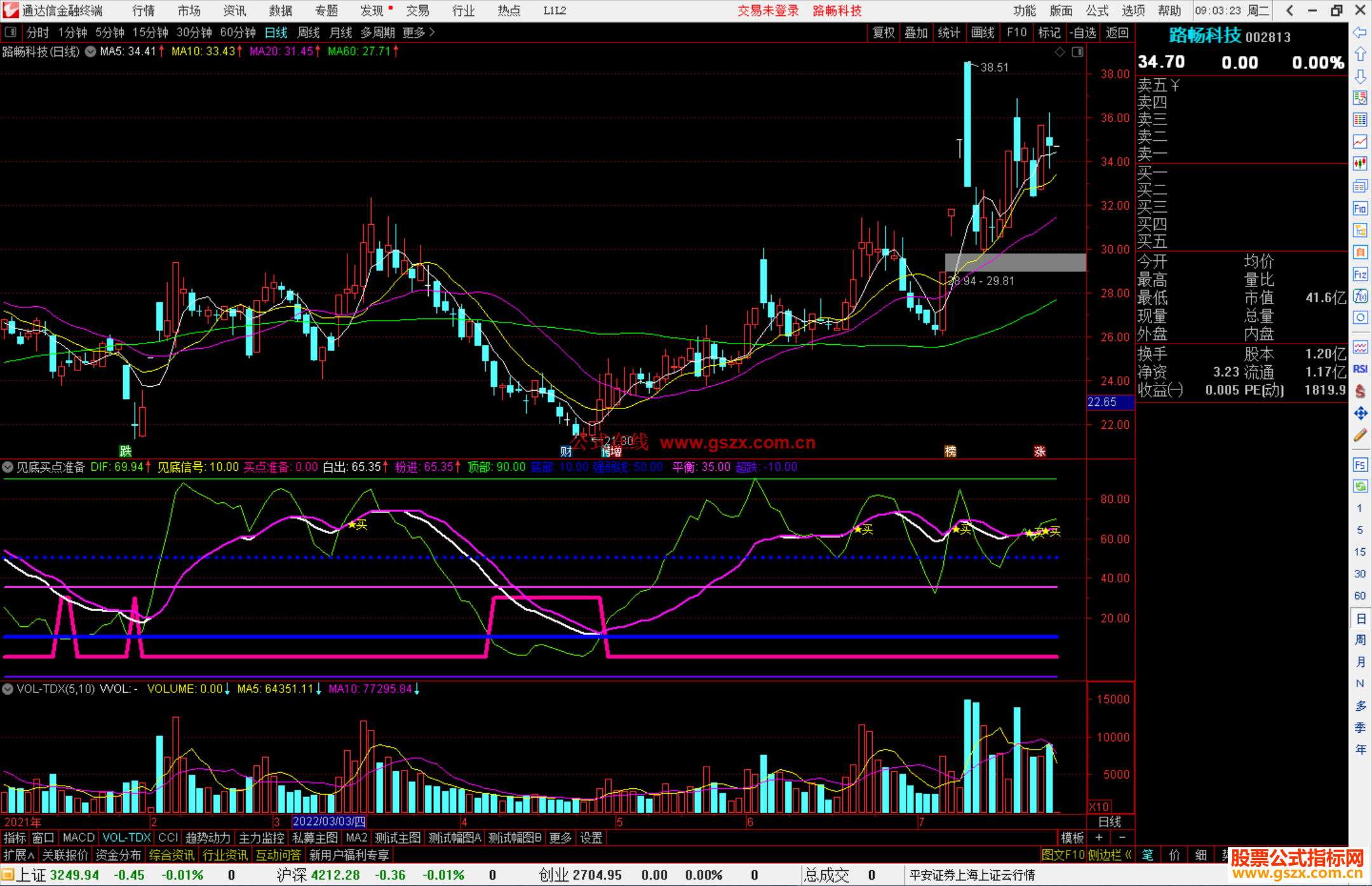The height and width of the screenshot is (886, 1372).
Task: Select the blue four-arrow move icon
Action: tap(1360, 413)
